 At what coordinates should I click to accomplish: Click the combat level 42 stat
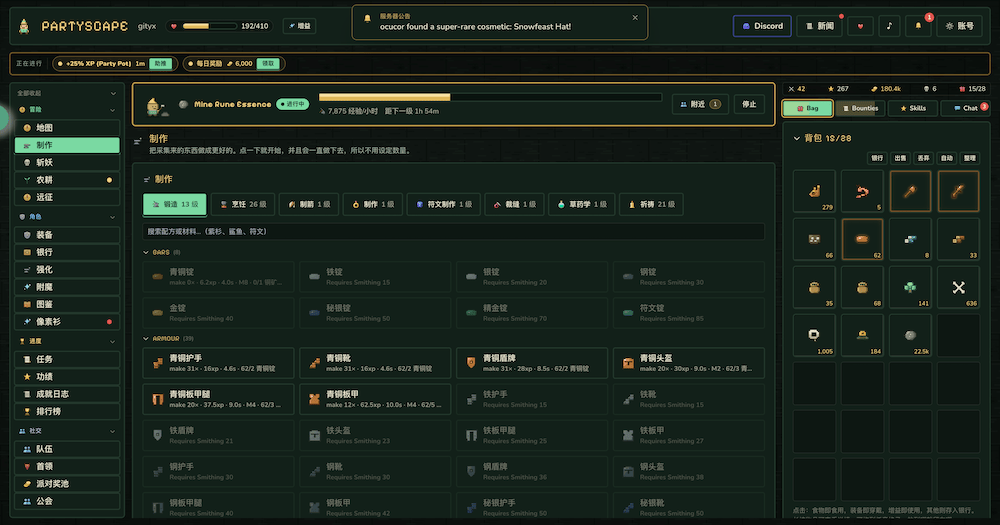coord(797,89)
